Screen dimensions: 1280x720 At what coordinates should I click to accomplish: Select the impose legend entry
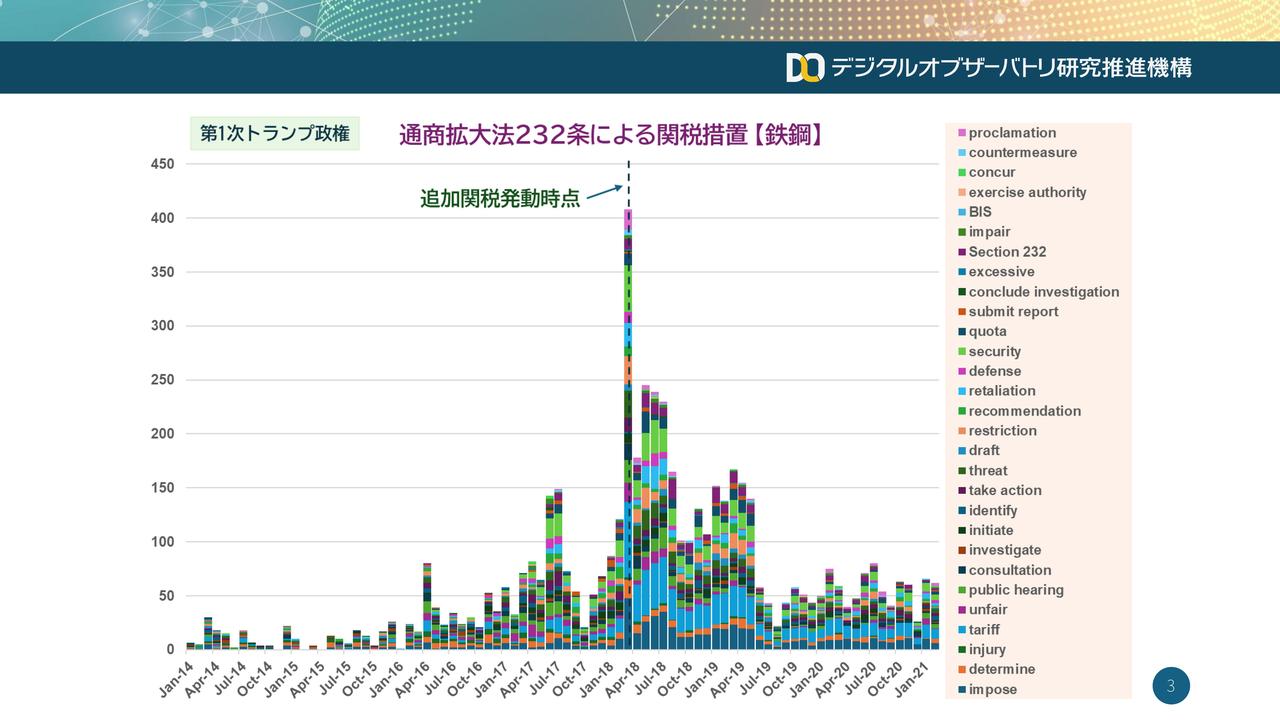click(992, 689)
